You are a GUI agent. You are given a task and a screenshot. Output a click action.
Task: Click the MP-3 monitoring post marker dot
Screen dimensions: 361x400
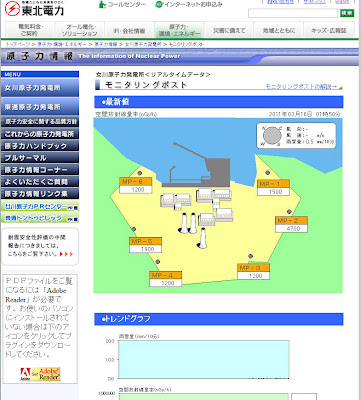[250, 256]
